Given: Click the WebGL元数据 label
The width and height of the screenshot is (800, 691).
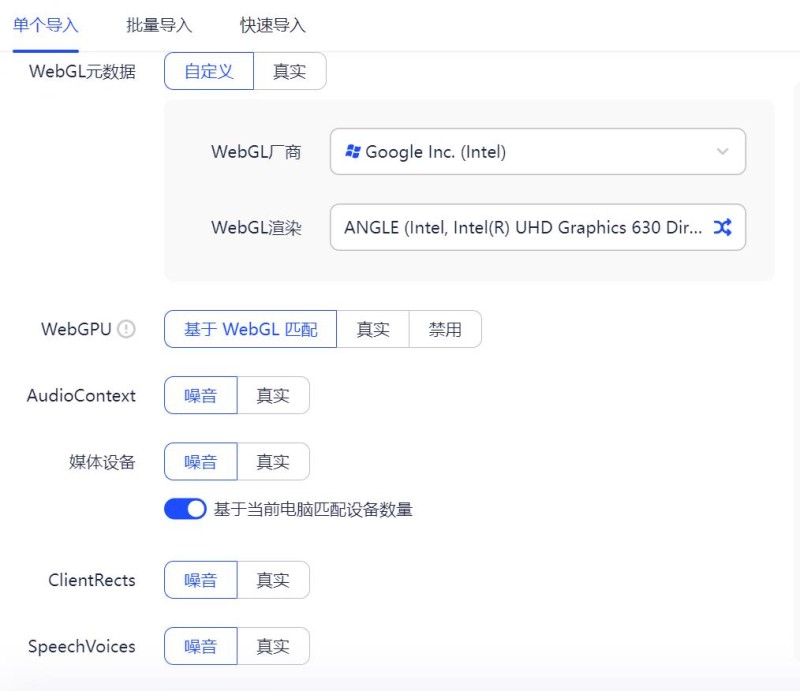Looking at the screenshot, I should 82,71.
